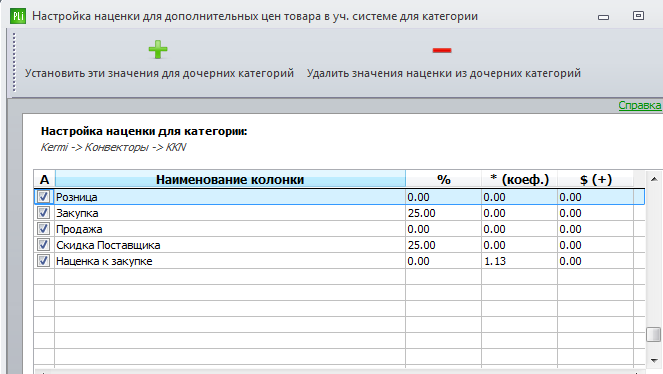
Task: Click Наценка к закупке coefficient 1.13
Action: (520, 261)
